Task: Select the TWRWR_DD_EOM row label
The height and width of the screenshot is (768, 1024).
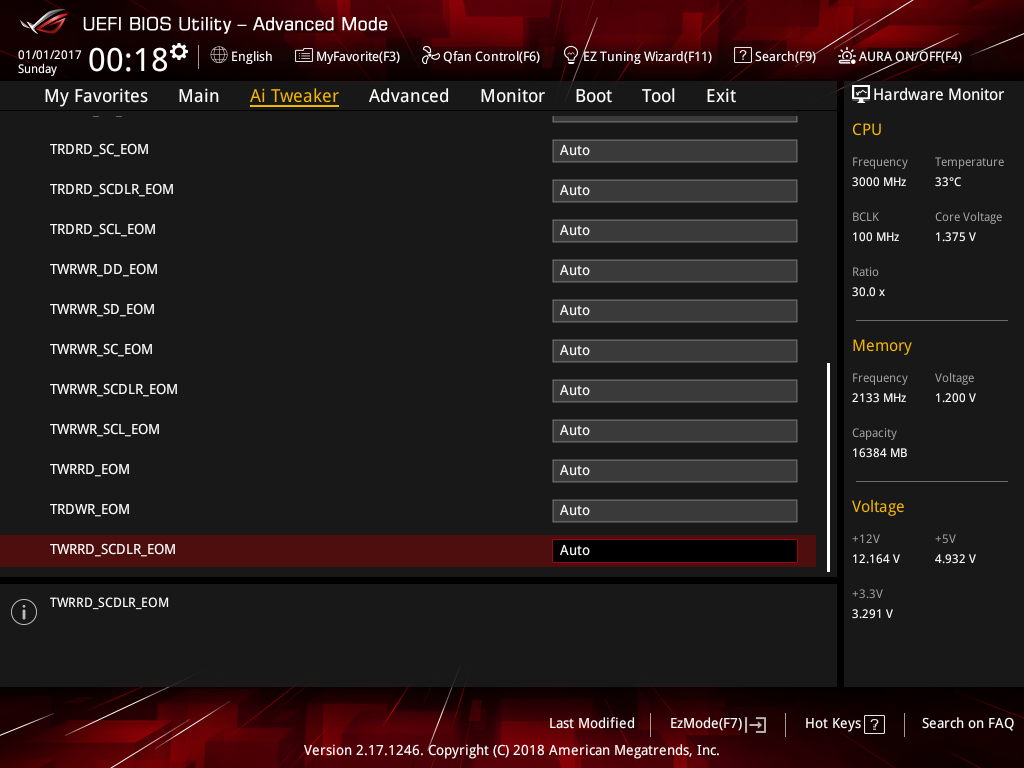Action: (104, 269)
